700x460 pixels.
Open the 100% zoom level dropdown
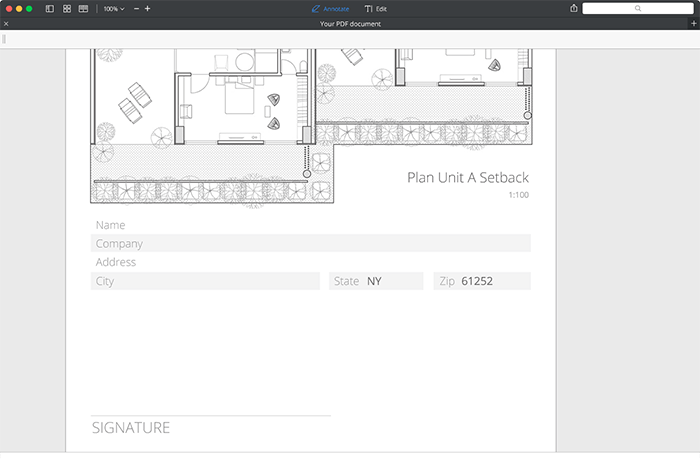114,8
